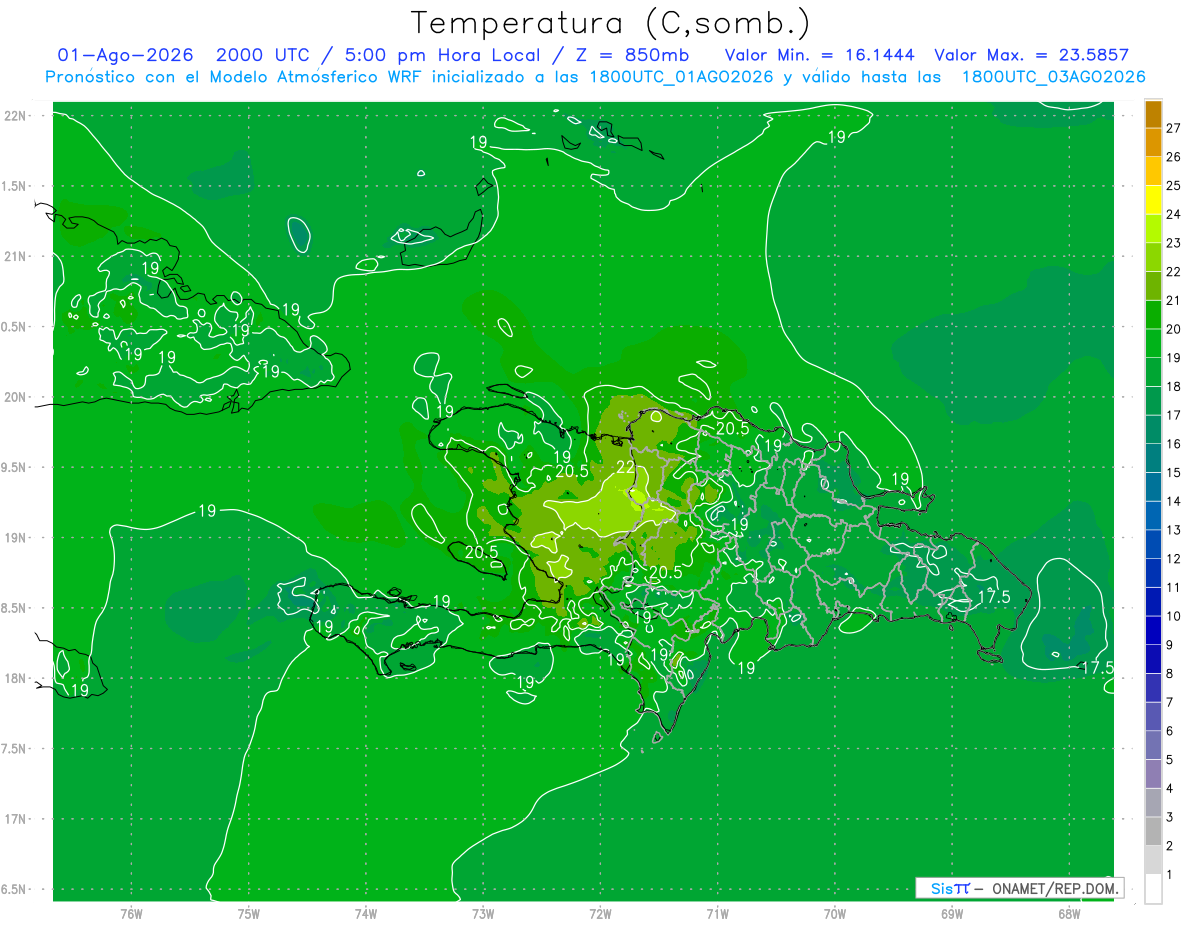Pick the gray swatch between legend 2 and 3
1200x927 pixels.
click(1153, 831)
